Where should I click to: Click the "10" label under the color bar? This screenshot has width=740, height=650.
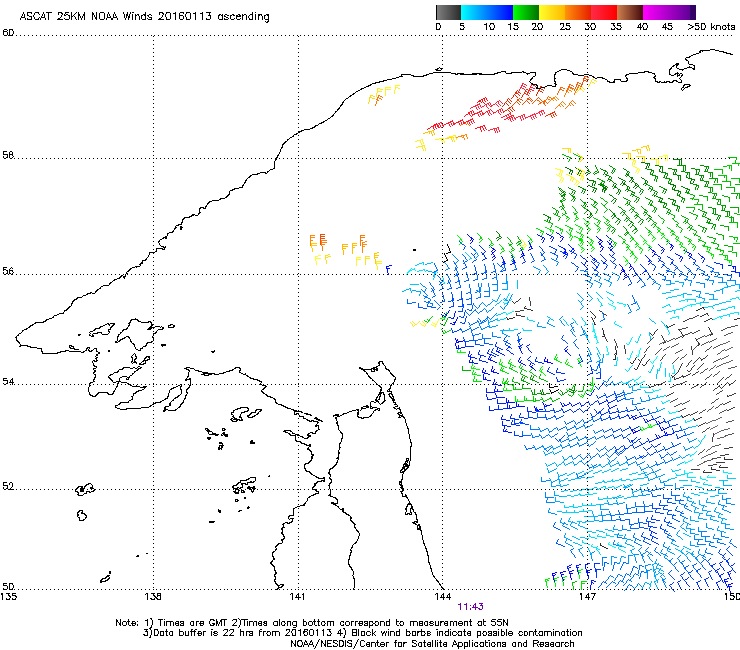[x=489, y=26]
